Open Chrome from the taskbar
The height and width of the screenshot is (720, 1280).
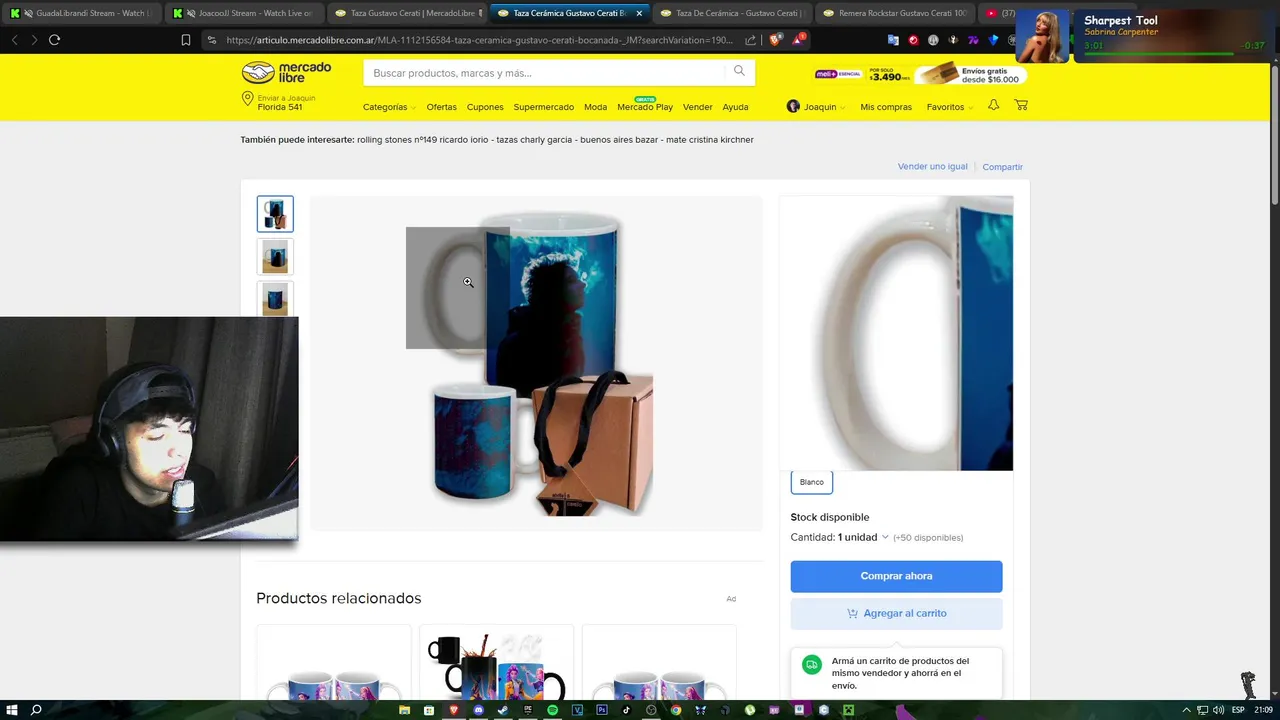(x=676, y=710)
